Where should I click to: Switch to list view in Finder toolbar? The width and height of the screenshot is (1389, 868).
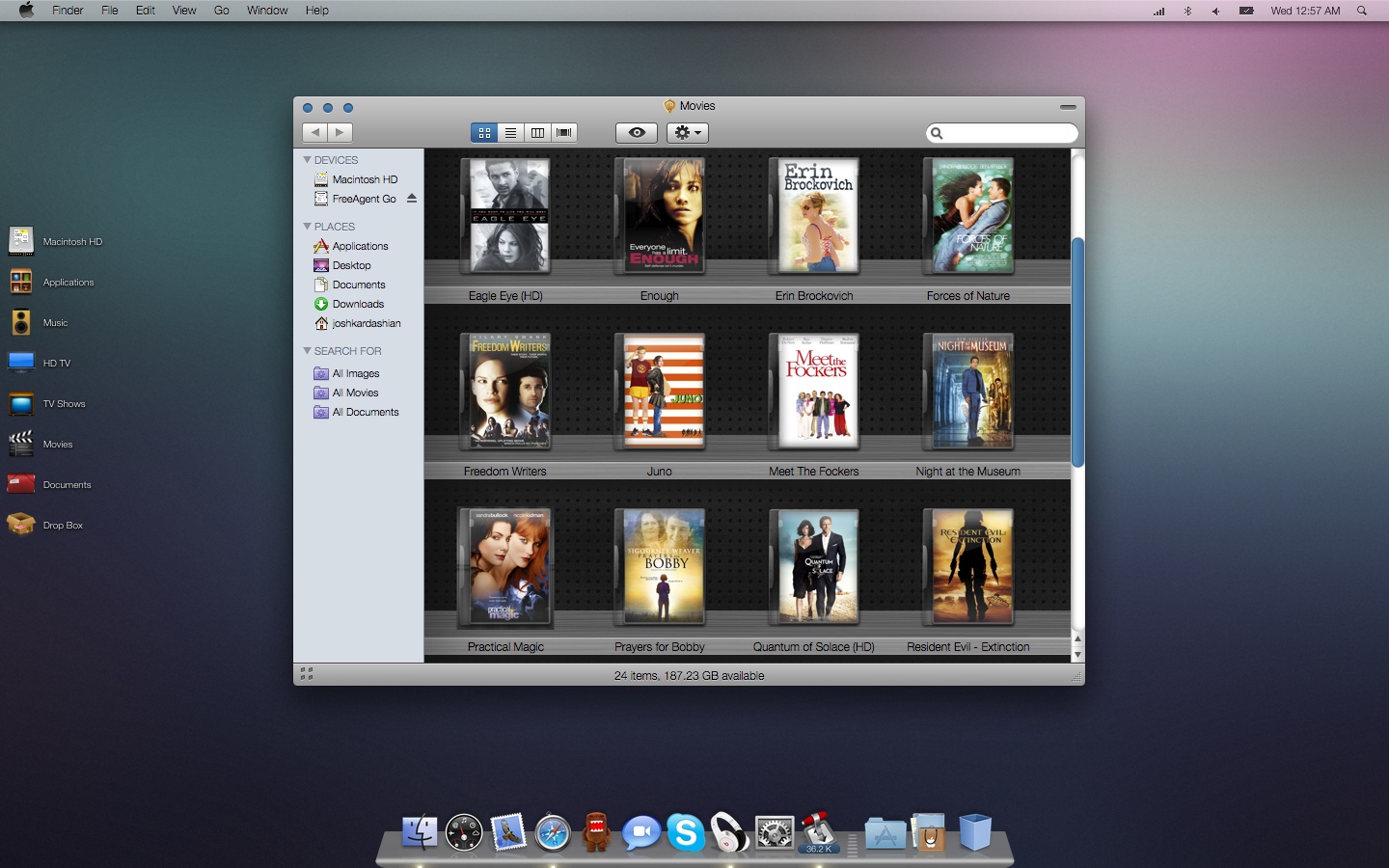click(511, 133)
